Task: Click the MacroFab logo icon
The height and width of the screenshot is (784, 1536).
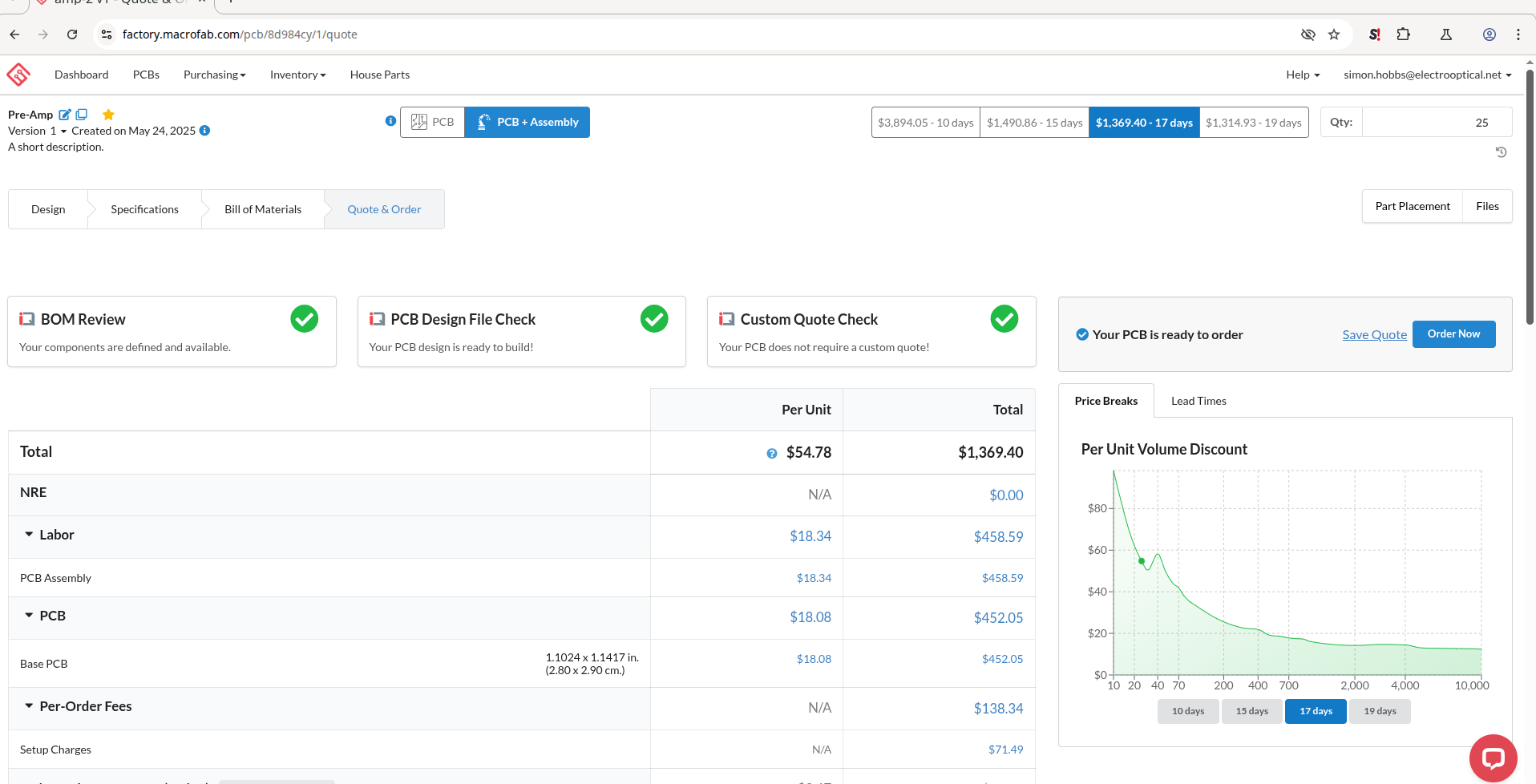Action: [18, 75]
